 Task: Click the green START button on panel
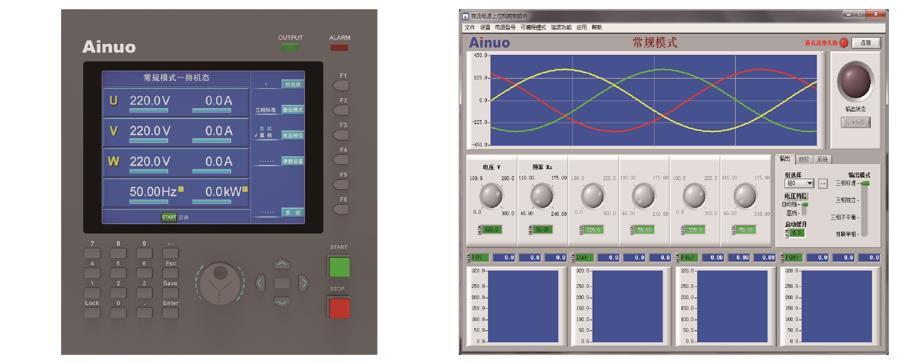[x=339, y=267]
